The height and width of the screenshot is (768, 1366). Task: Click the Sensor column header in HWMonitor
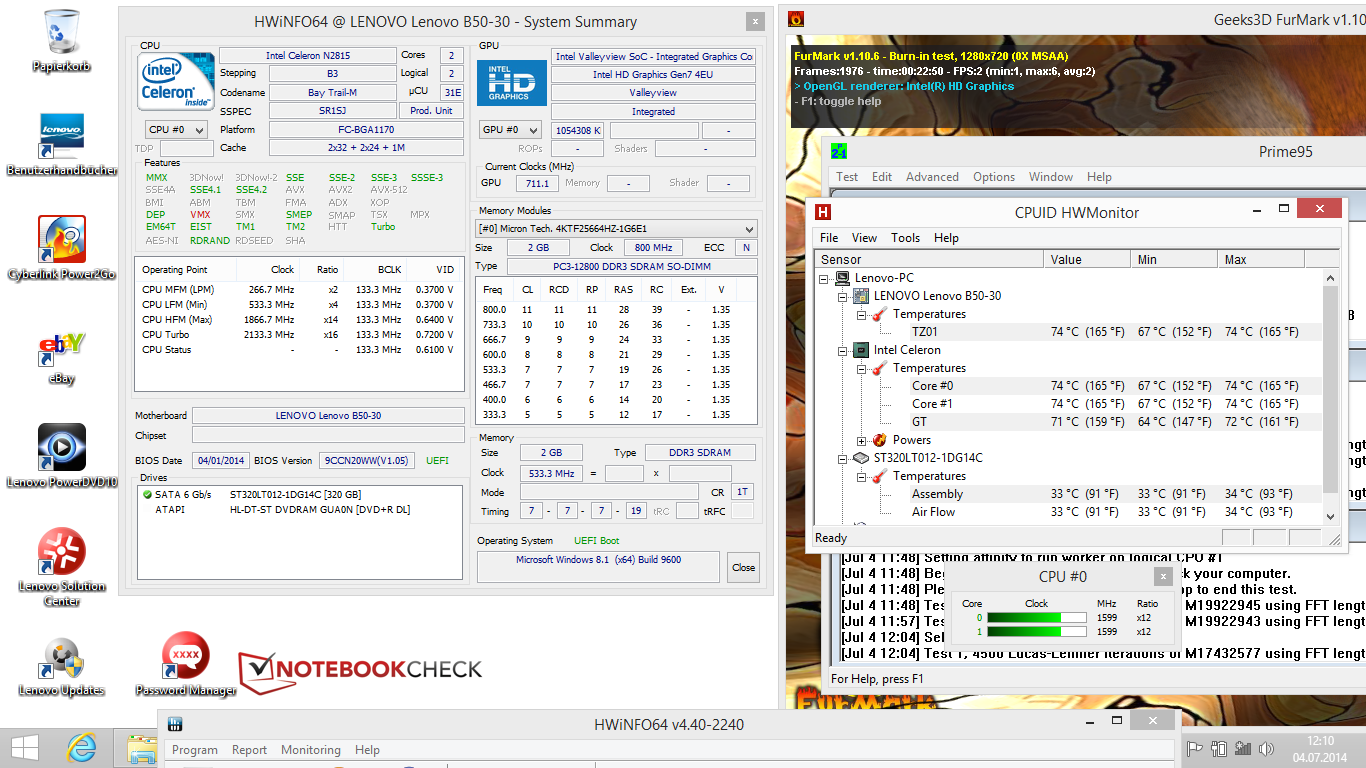[x=930, y=259]
